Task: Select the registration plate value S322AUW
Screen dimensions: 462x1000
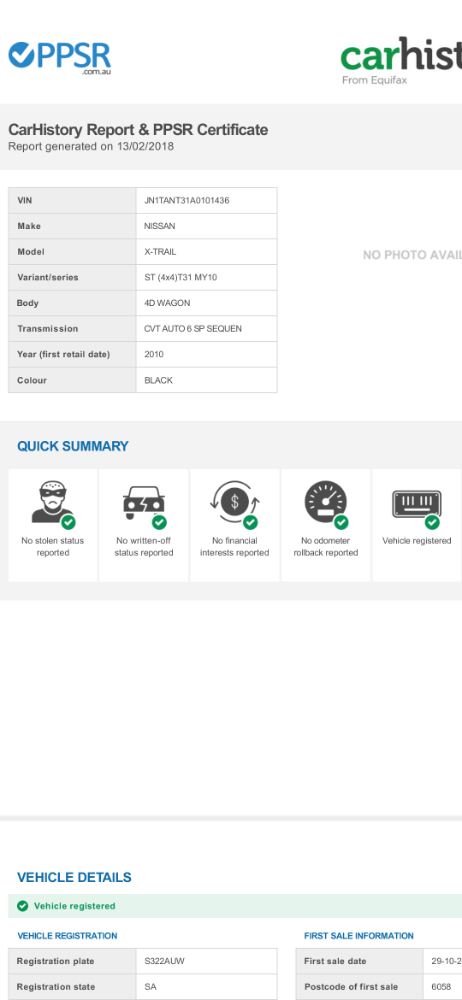Action: pyautogui.click(x=165, y=961)
